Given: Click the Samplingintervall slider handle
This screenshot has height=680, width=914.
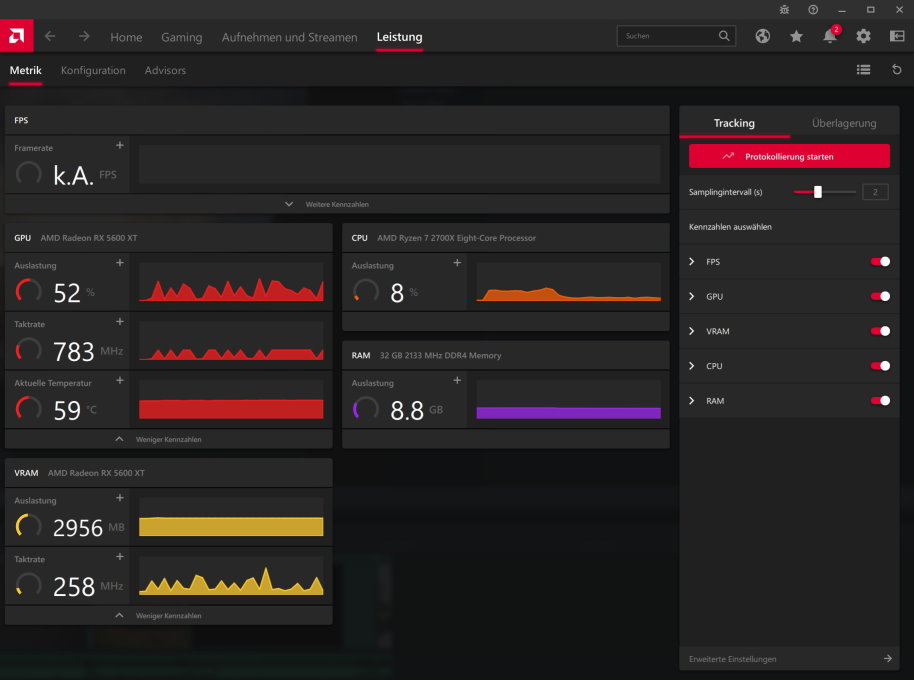Looking at the screenshot, I should tap(818, 192).
